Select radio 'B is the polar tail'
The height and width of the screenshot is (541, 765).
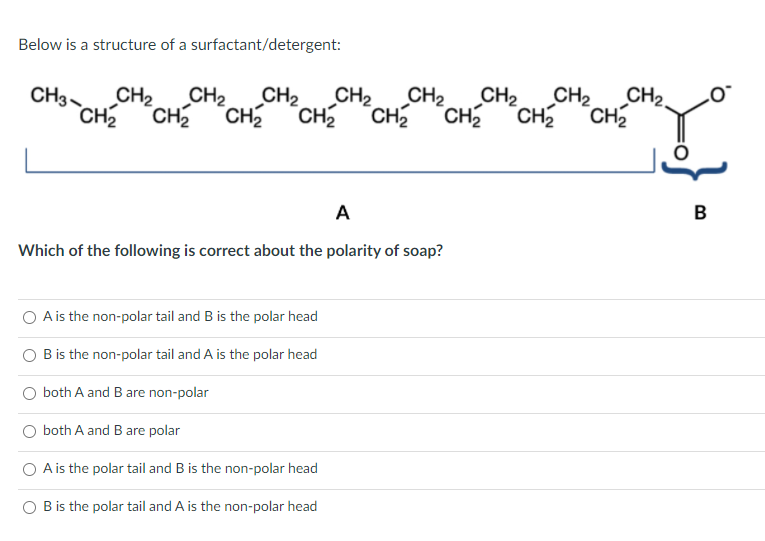(x=30, y=508)
